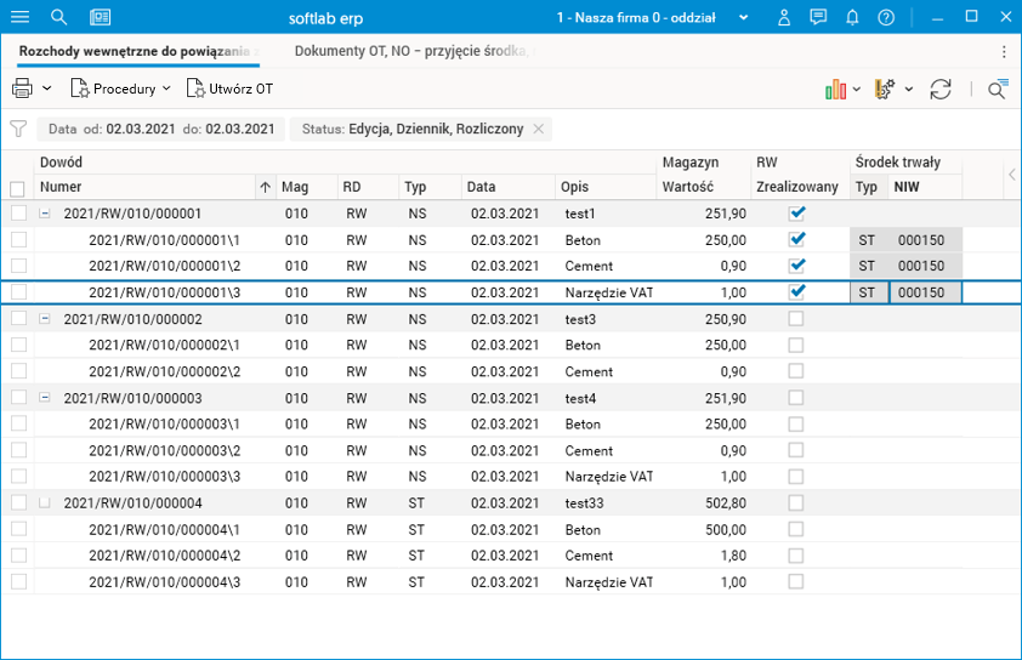Viewport: 1022px width, 660px height.
Task: Click the search magnifier in title bar
Action: (59, 17)
